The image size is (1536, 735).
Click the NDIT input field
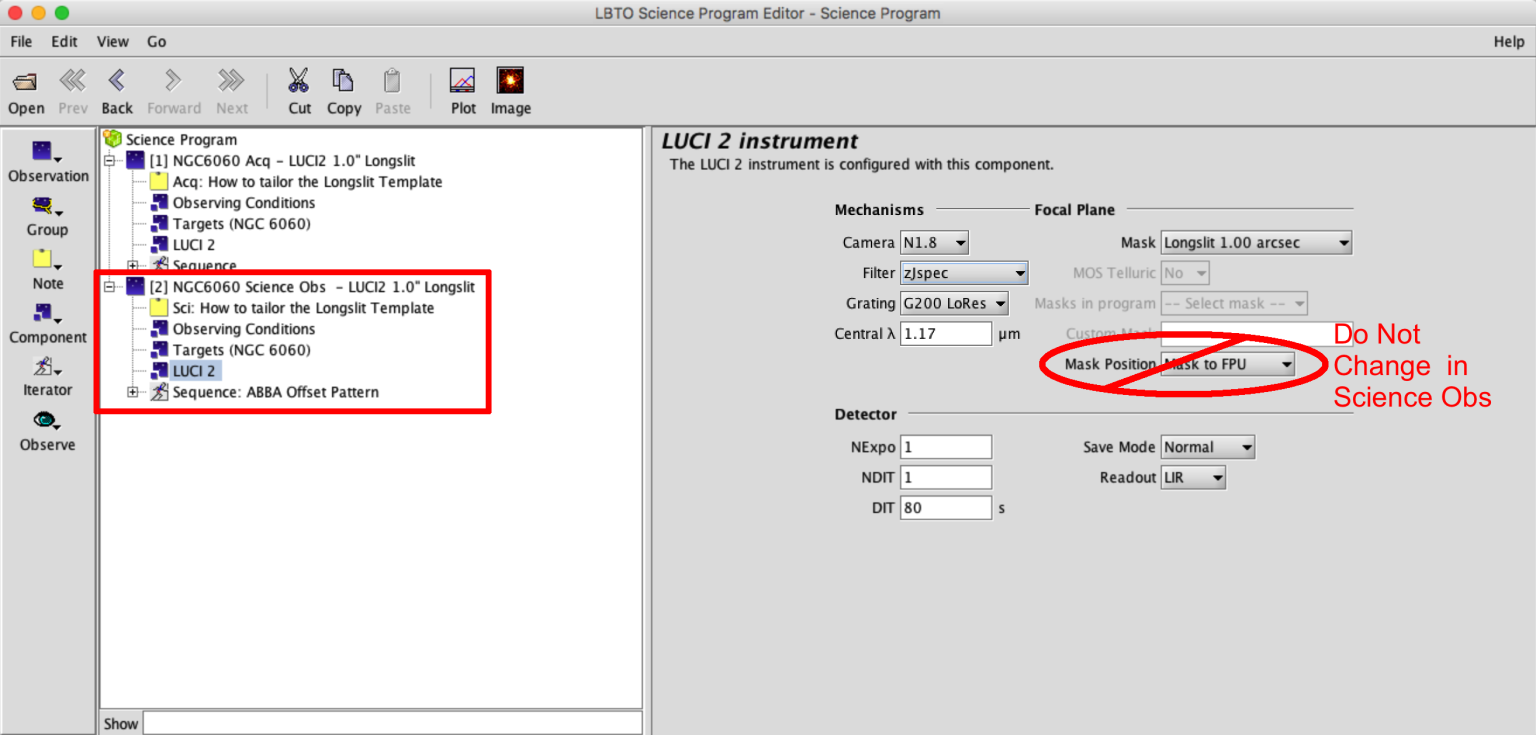tap(946, 477)
